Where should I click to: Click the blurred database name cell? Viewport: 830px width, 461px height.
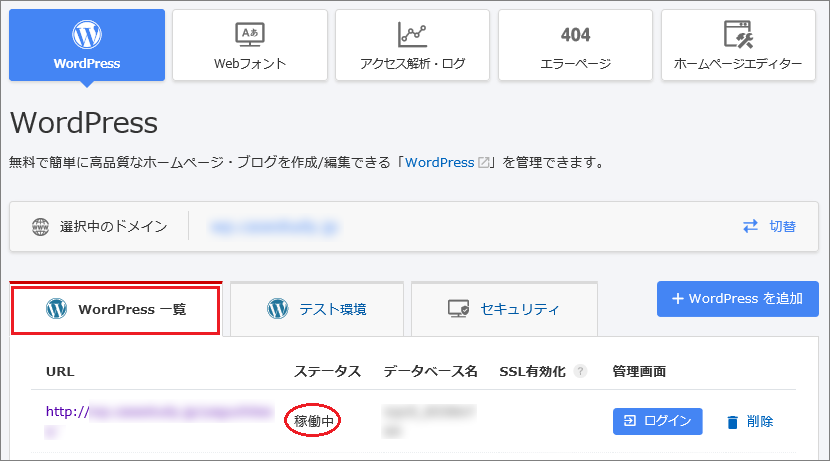pyautogui.click(x=429, y=421)
